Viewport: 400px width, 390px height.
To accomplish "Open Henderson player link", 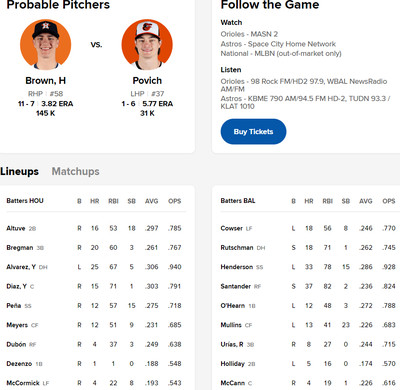I will click(237, 267).
